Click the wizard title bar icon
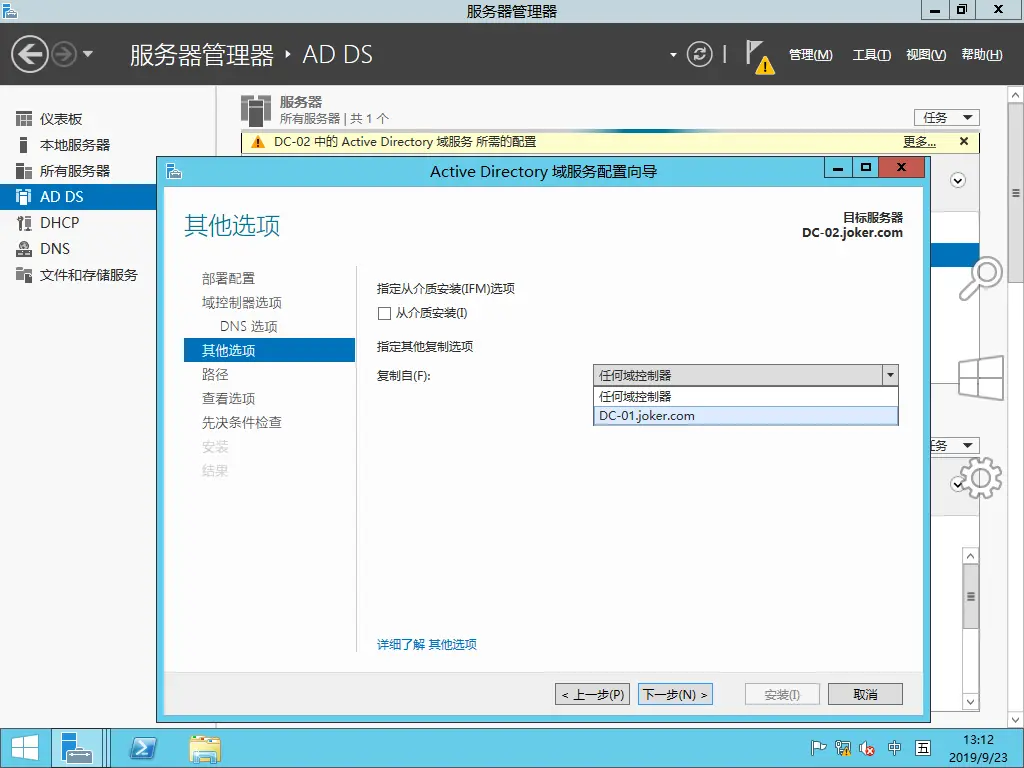This screenshot has height=768, width=1024. [174, 172]
